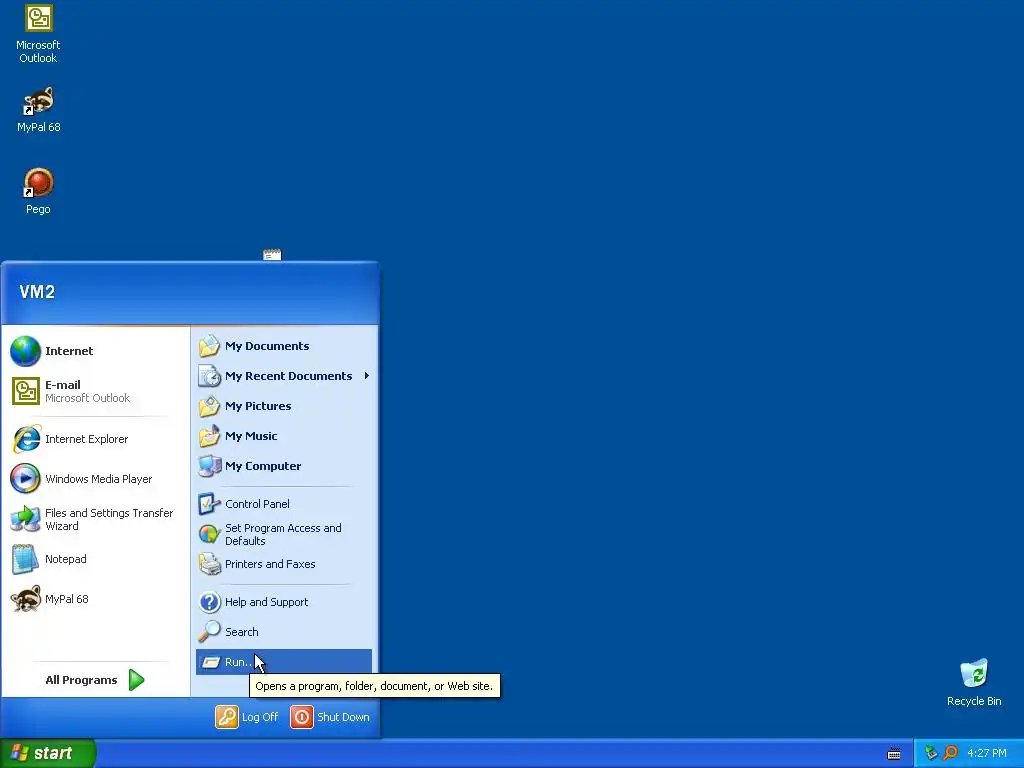Open Printers and Faxes

[x=284, y=564]
